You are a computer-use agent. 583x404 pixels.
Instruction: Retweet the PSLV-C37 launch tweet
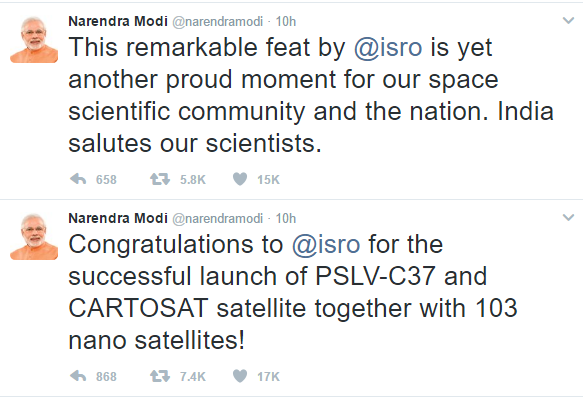coord(160,376)
